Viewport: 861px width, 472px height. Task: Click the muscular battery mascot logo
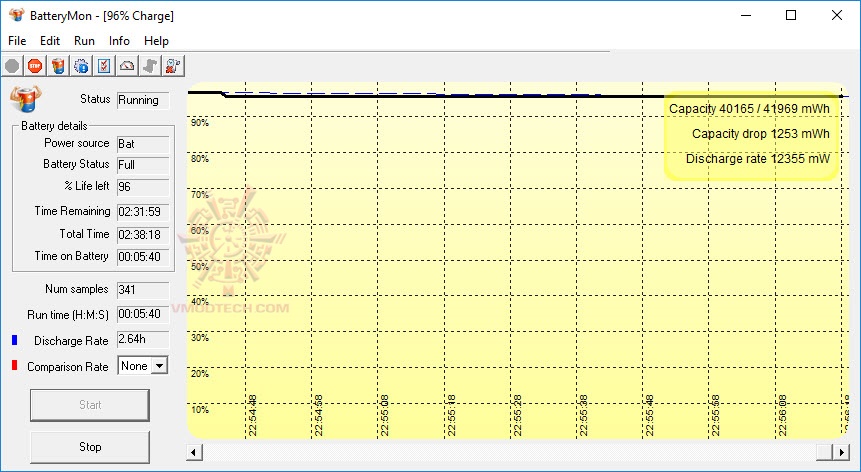coord(25,99)
